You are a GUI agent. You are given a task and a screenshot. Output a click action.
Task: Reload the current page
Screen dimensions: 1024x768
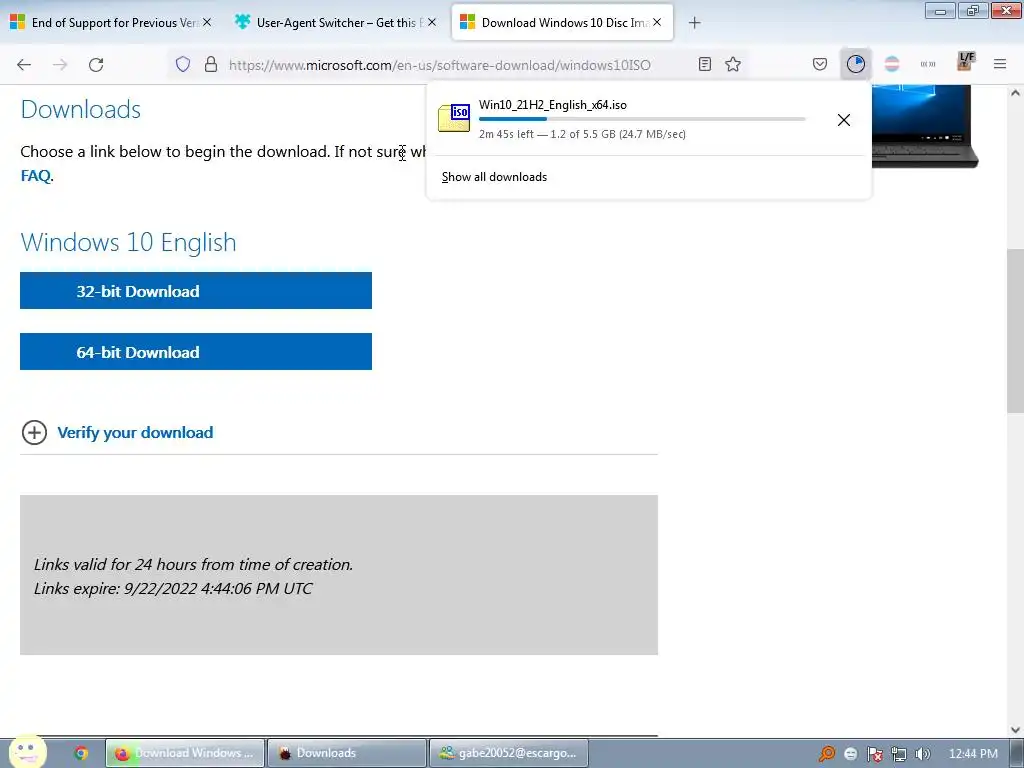[96, 65]
